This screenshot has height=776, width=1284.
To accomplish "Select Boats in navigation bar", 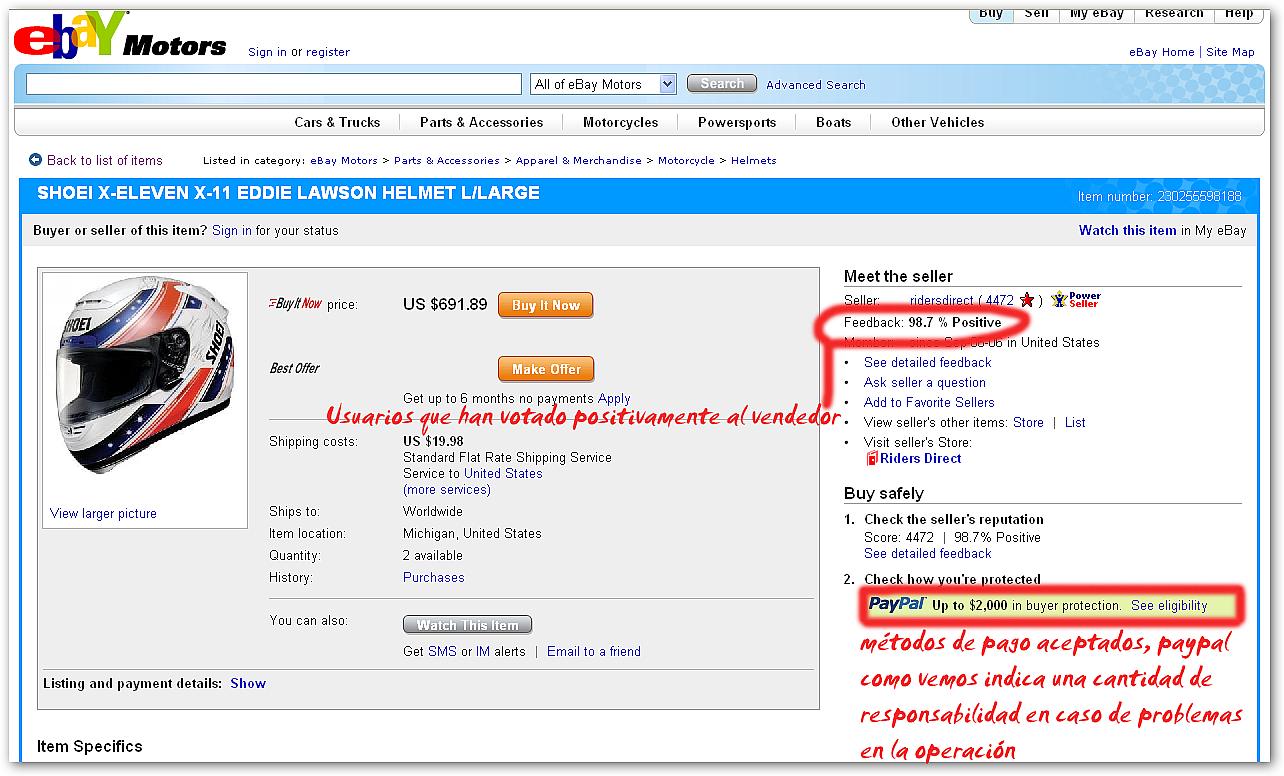I will pyautogui.click(x=834, y=122).
